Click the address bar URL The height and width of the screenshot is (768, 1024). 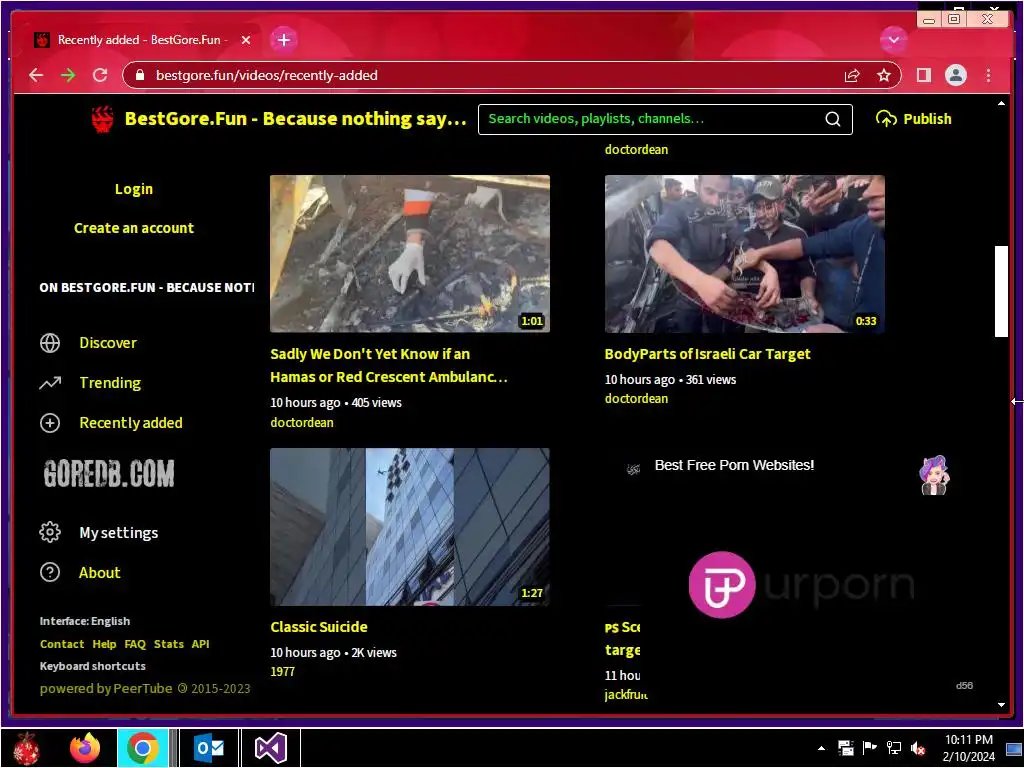tap(266, 75)
